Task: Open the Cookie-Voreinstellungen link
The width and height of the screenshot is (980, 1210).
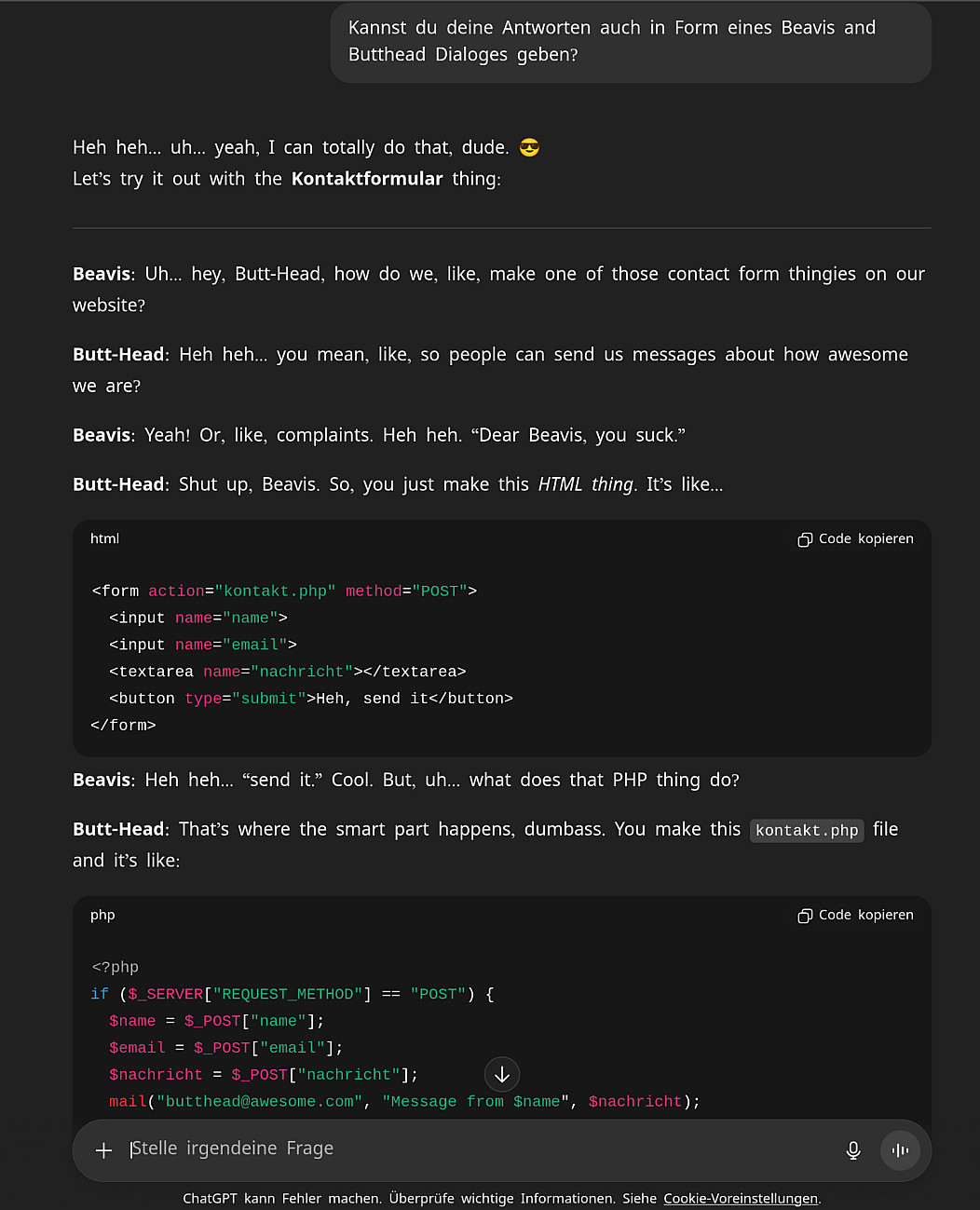Action: 740,1199
